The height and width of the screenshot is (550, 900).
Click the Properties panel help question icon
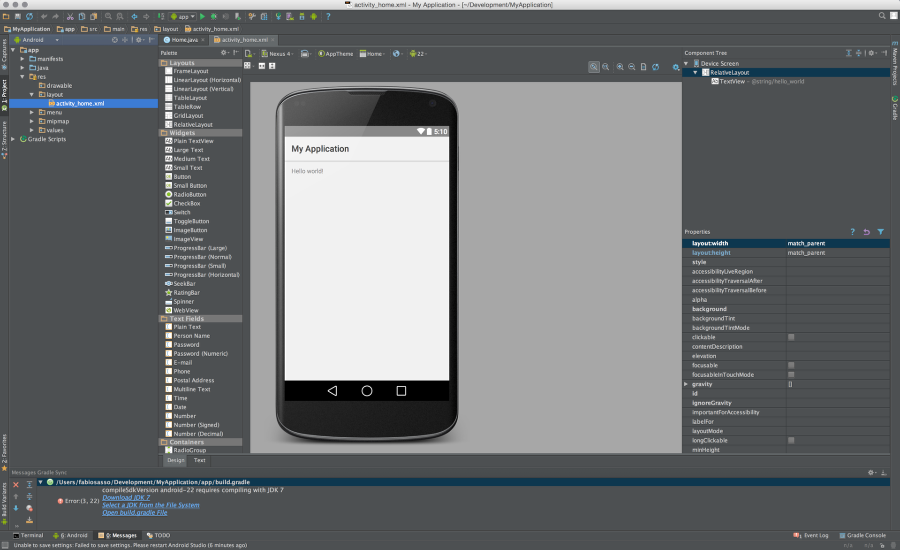click(852, 232)
